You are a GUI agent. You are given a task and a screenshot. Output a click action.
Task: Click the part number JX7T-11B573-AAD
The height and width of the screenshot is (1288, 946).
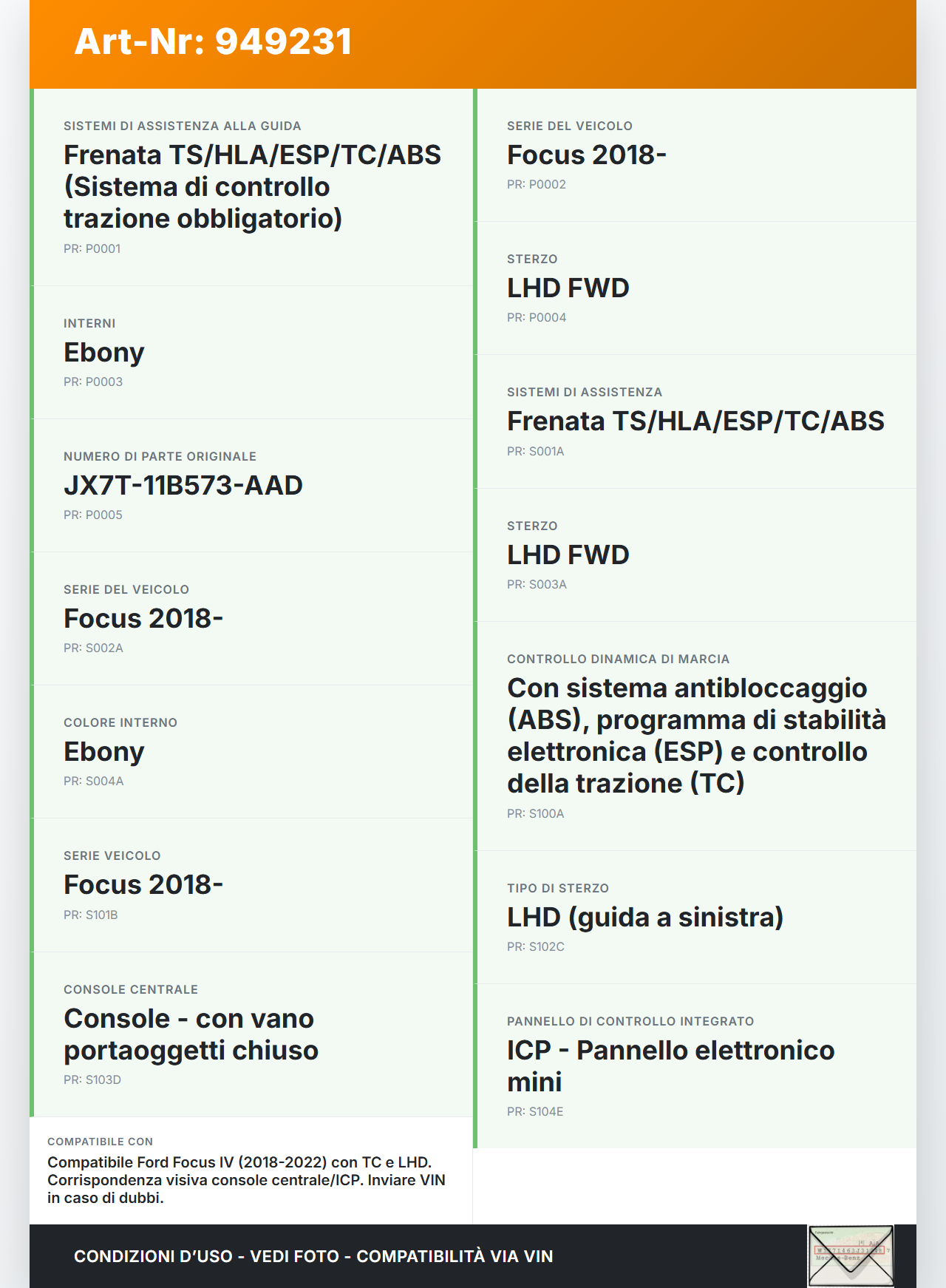(x=183, y=486)
